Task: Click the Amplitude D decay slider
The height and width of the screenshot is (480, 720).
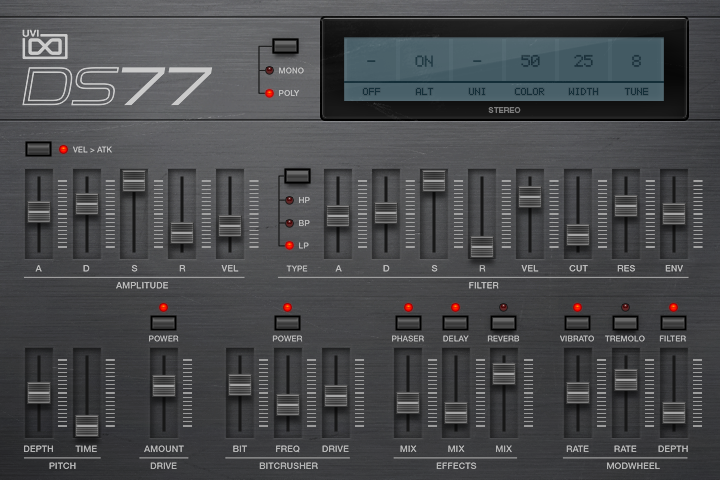Action: pyautogui.click(x=87, y=203)
